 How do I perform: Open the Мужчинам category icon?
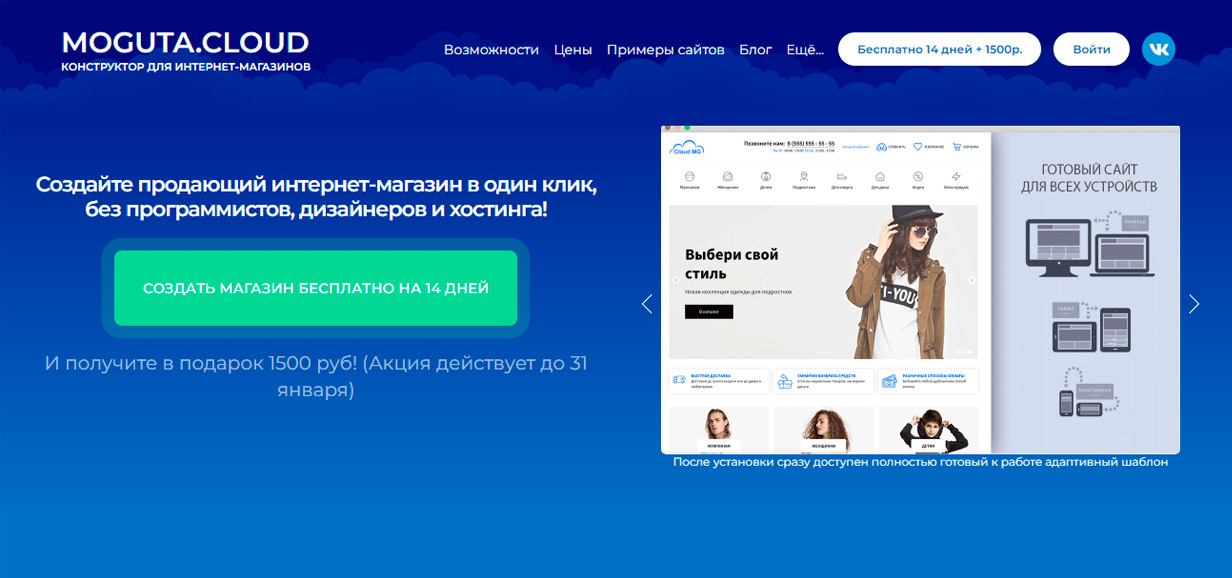[690, 175]
